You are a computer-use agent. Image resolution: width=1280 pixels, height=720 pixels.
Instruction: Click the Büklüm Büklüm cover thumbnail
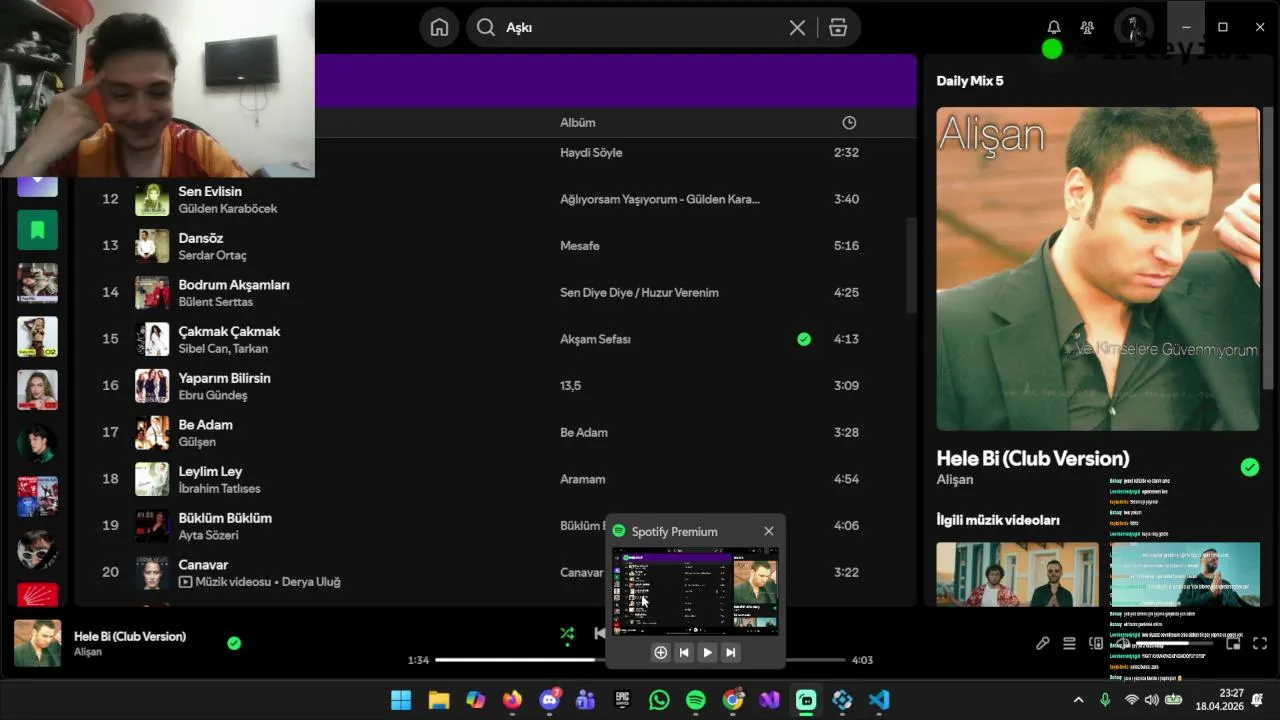click(152, 526)
